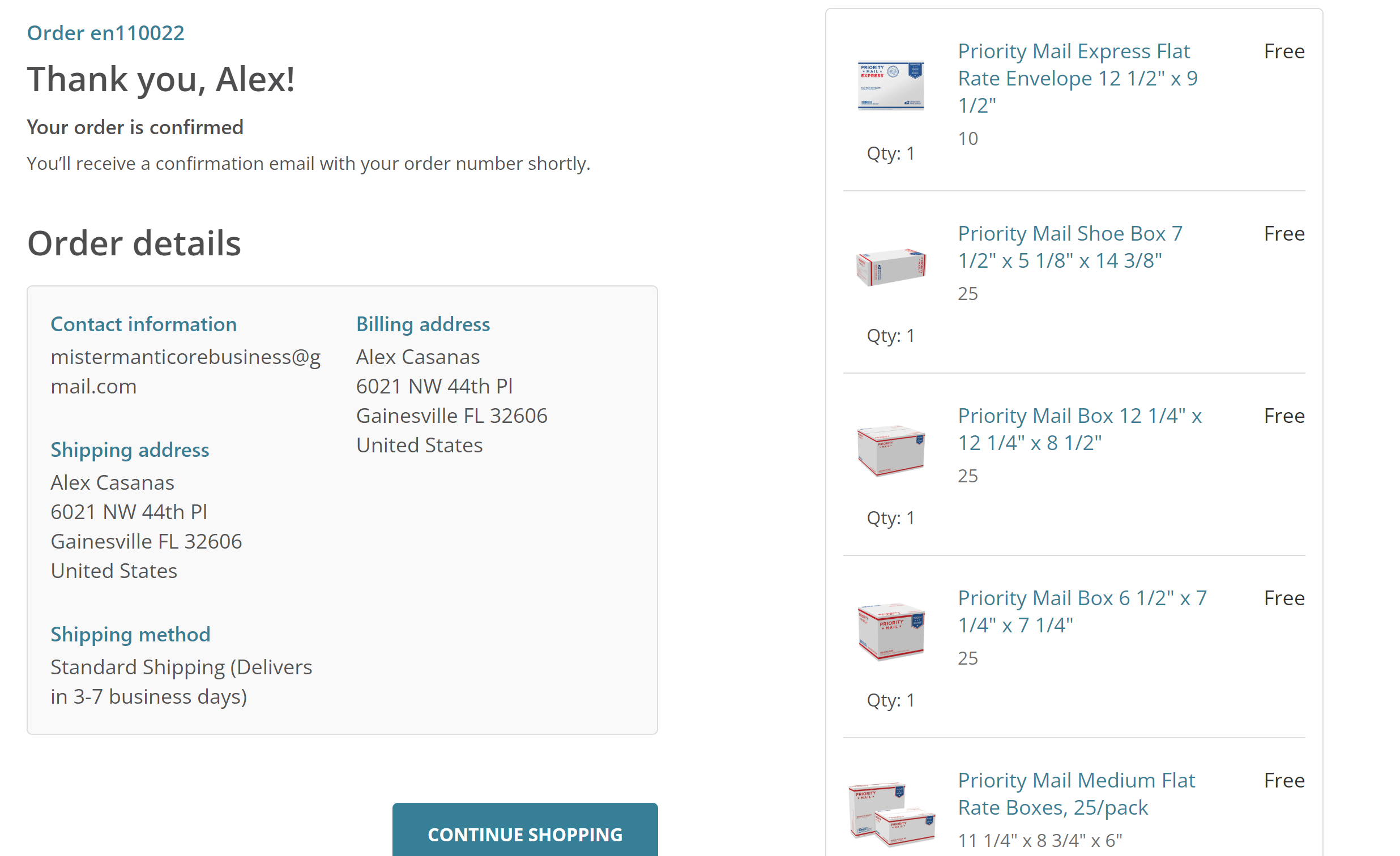This screenshot has height=856, width=1400.
Task: Click the Billing address heading
Action: click(x=422, y=324)
